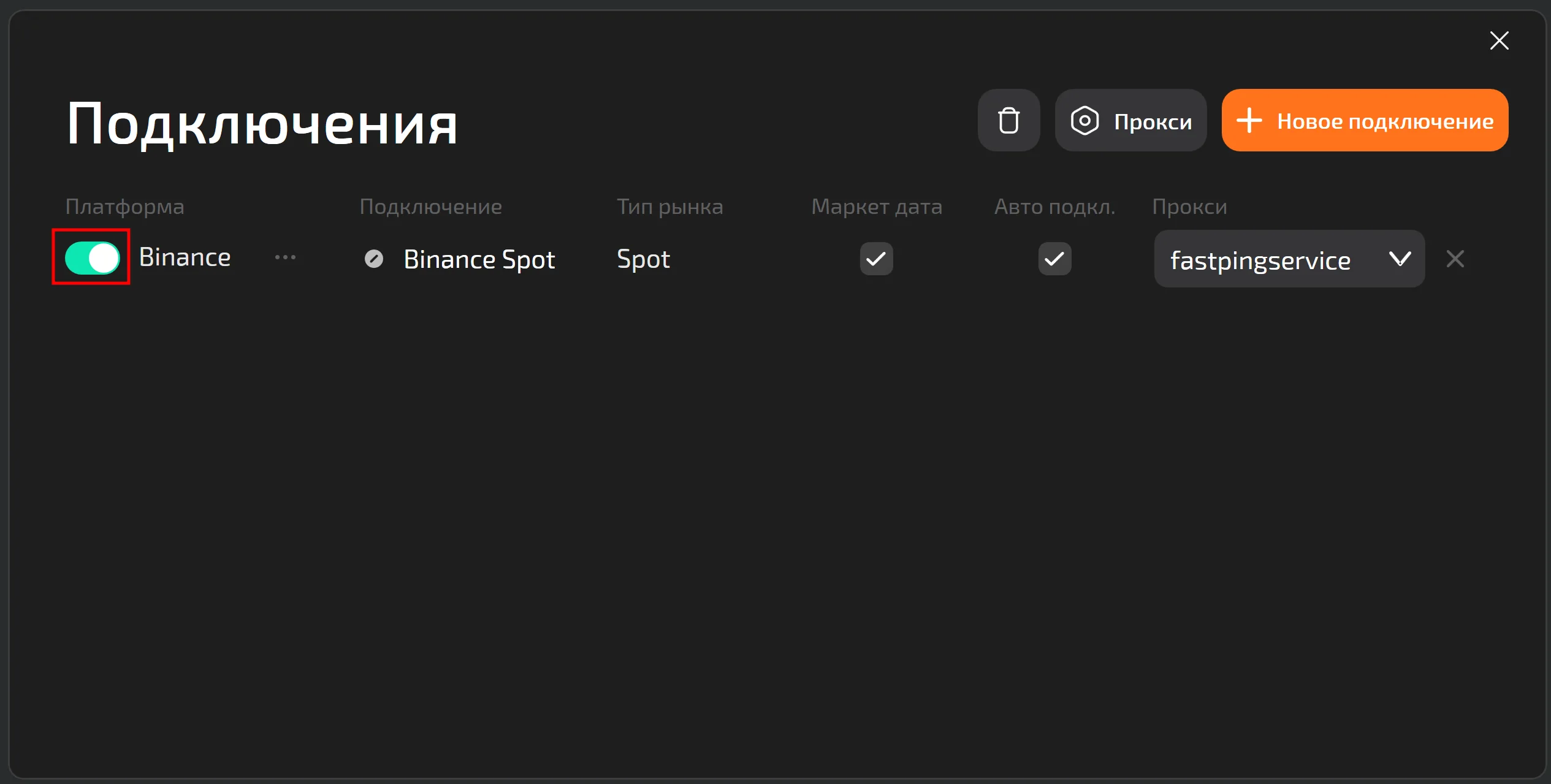Select the Binance platform name label
1551x784 pixels.
coord(185,257)
